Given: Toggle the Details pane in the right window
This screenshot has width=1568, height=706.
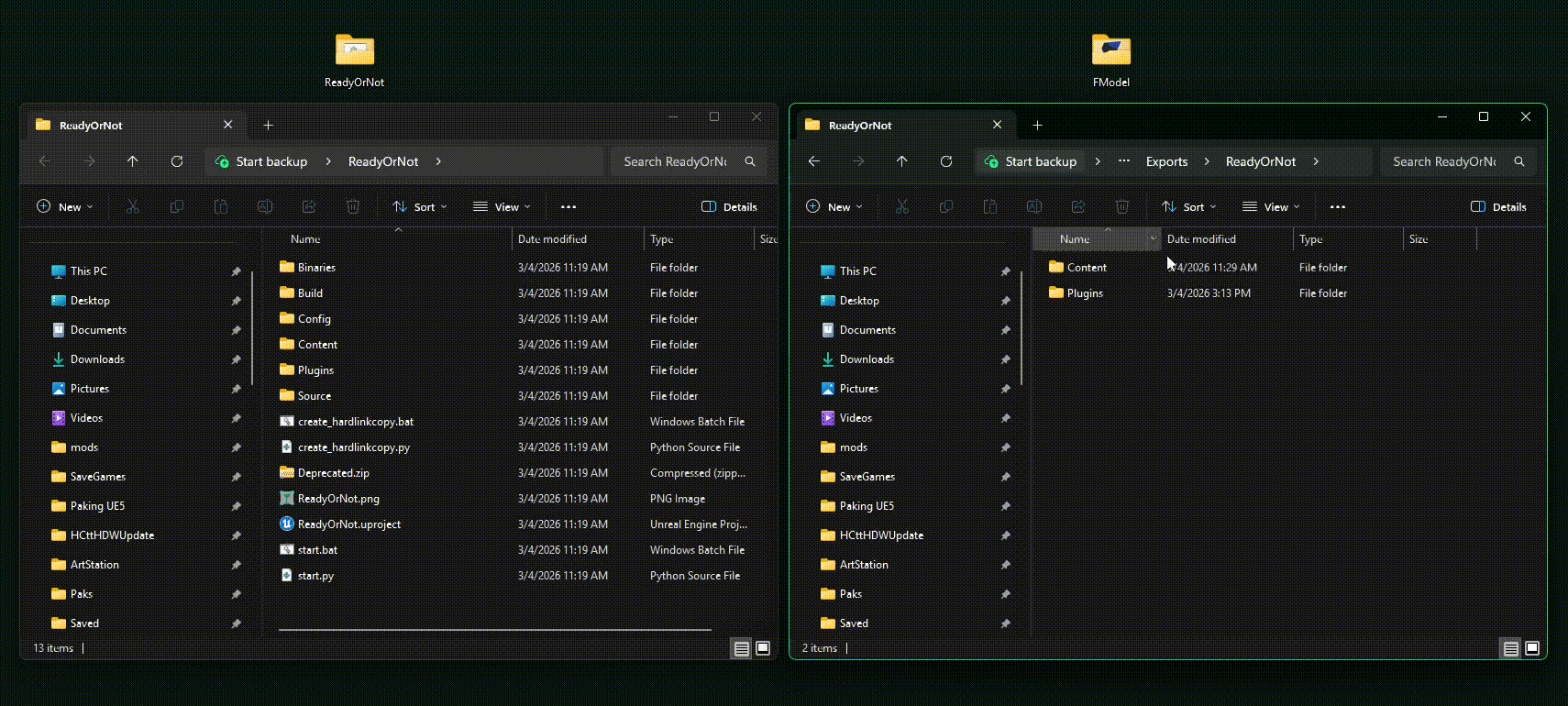Looking at the screenshot, I should (1498, 207).
